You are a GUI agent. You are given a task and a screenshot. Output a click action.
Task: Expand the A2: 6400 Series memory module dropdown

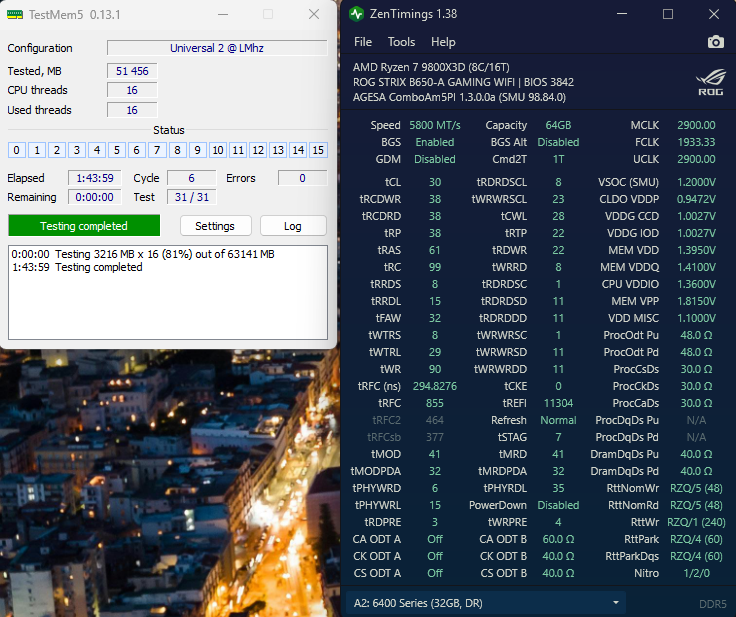tap(486, 603)
